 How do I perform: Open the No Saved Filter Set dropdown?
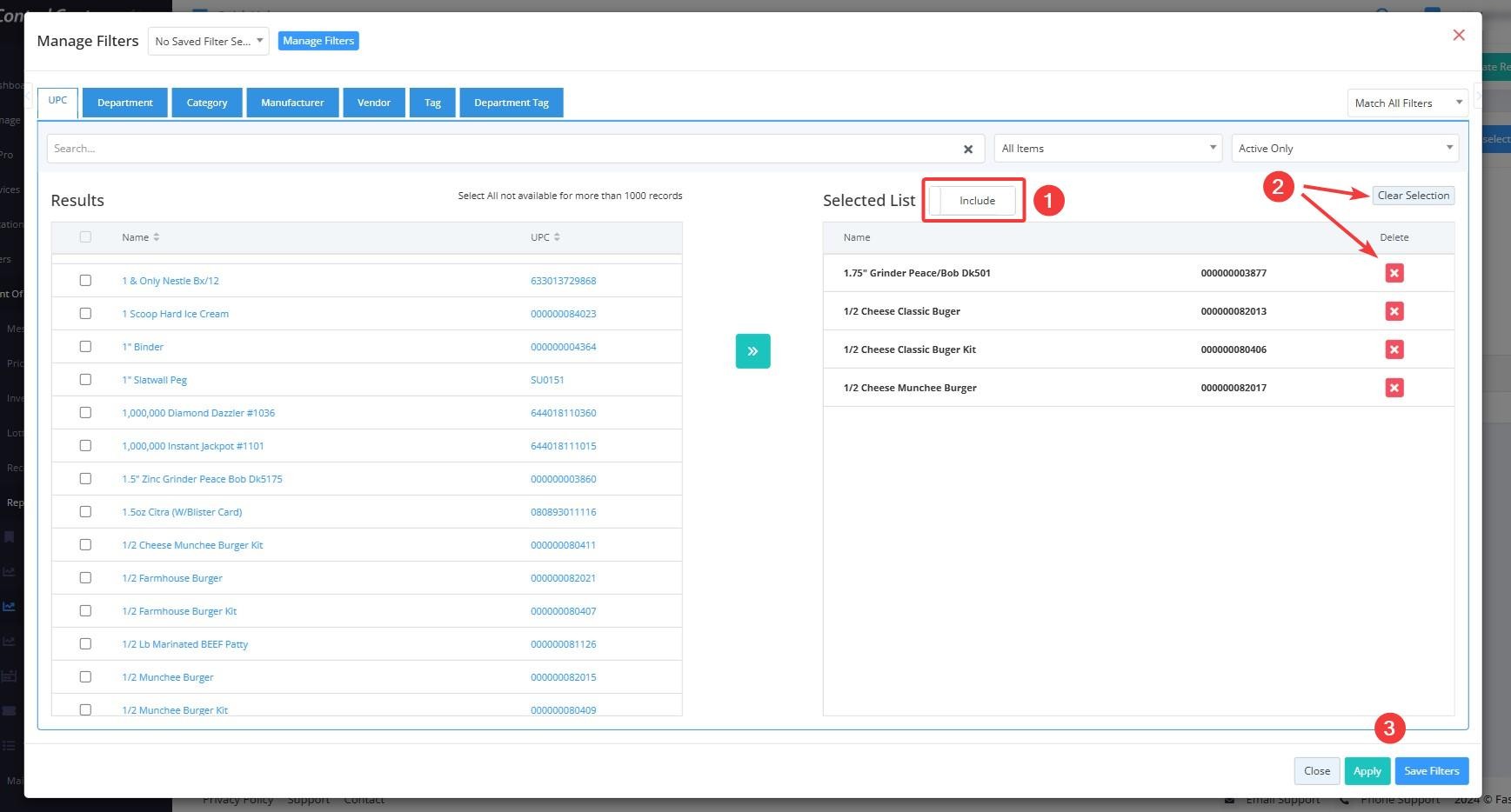pyautogui.click(x=209, y=41)
